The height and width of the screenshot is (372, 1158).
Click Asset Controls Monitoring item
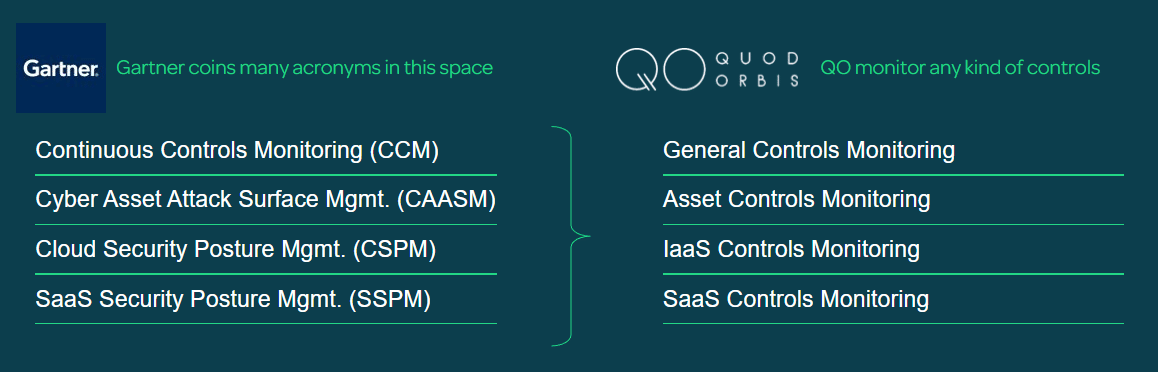(x=893, y=199)
